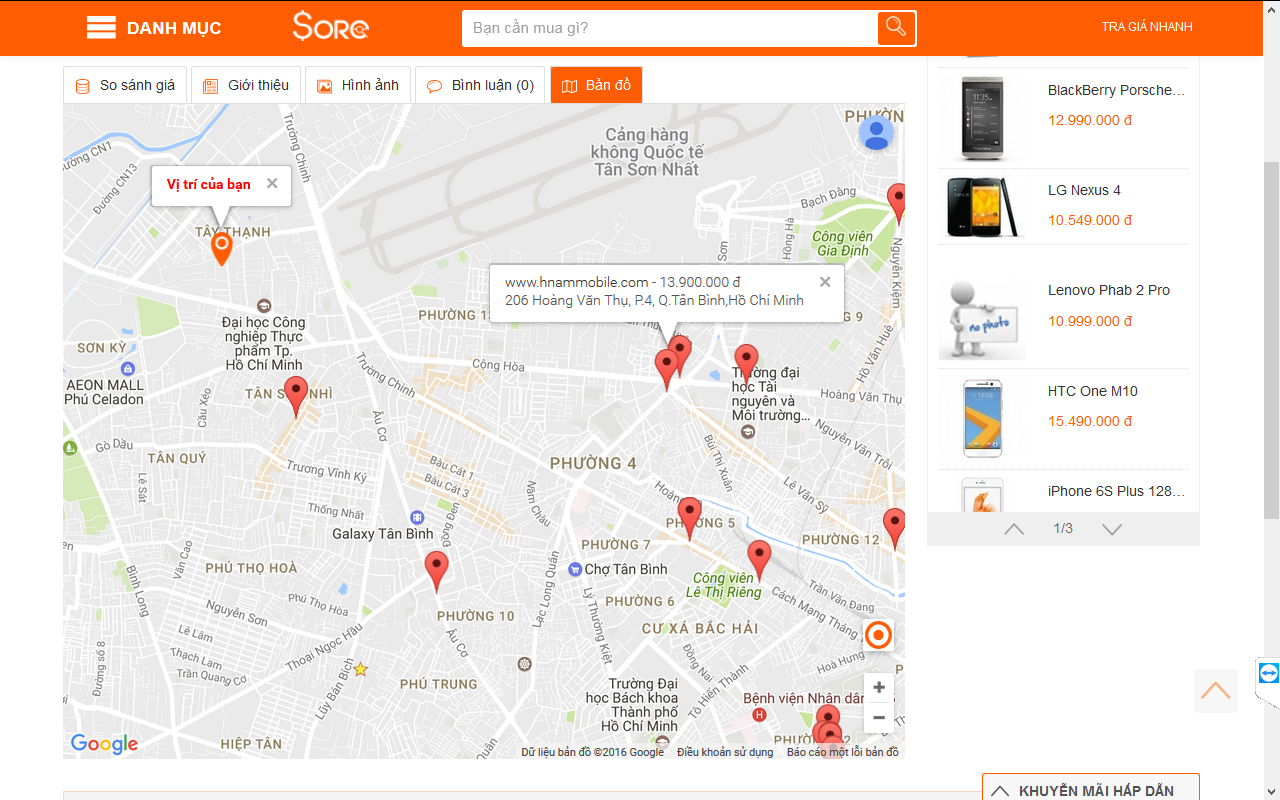The image size is (1280, 800).
Task: Click the back-to-top arrow button
Action: point(1216,690)
